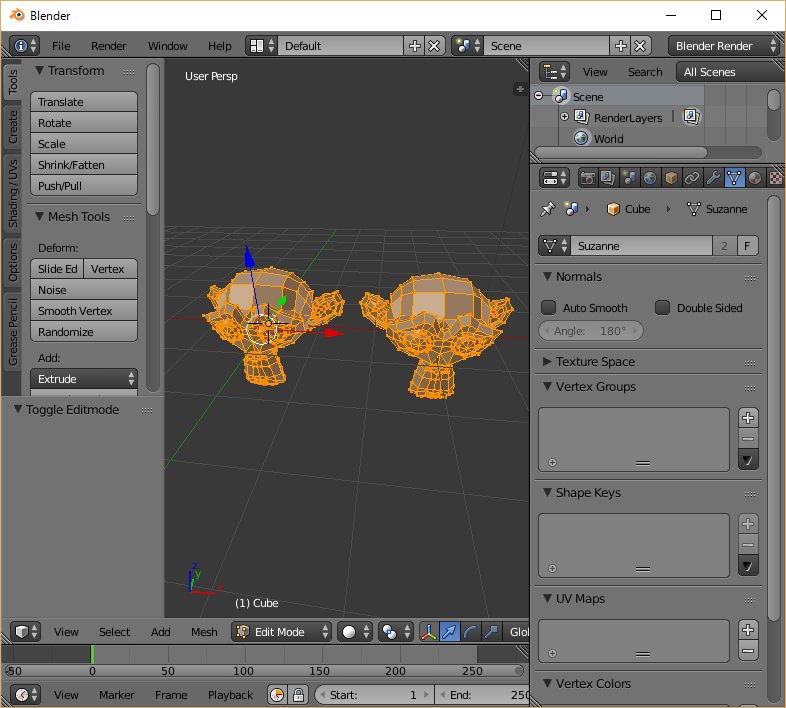Toggle fake user F button for Suzanne
The height and width of the screenshot is (708, 786).
747,246
